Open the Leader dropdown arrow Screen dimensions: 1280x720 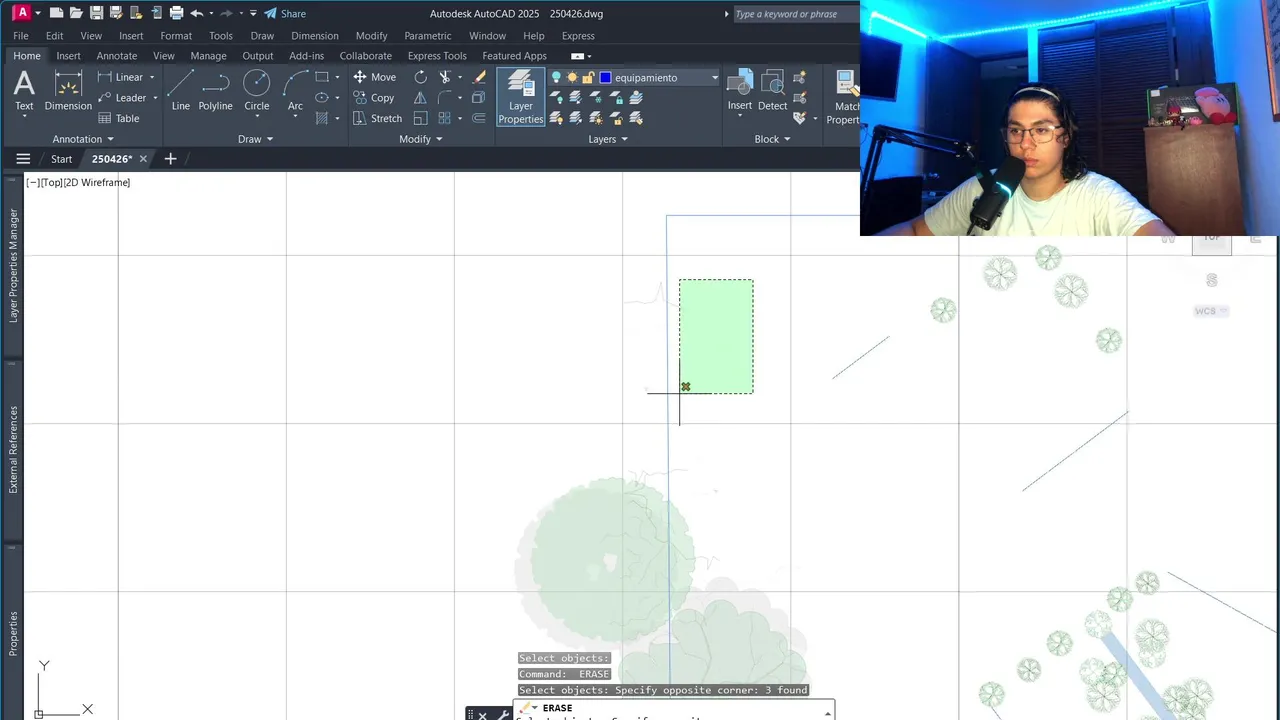(155, 98)
